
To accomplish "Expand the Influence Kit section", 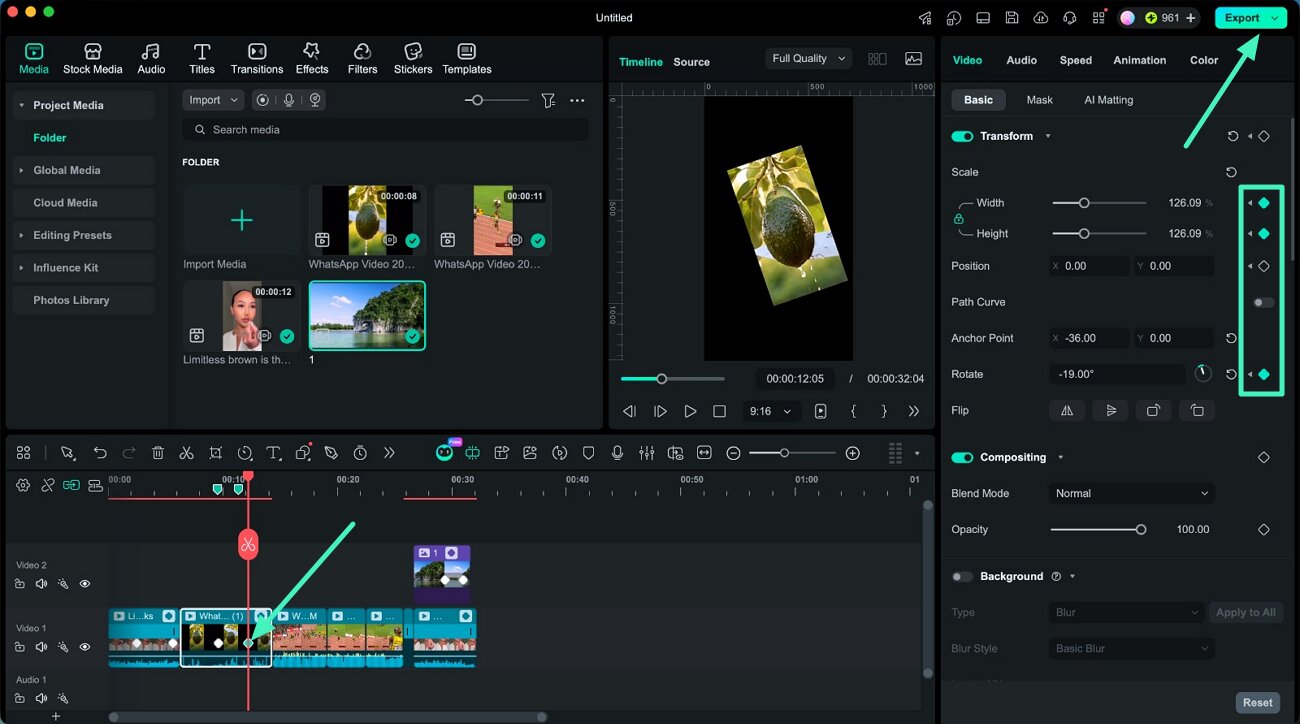I will point(21,268).
